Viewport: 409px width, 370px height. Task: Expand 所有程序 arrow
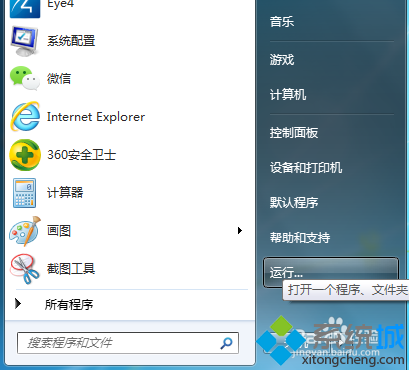tap(18, 304)
